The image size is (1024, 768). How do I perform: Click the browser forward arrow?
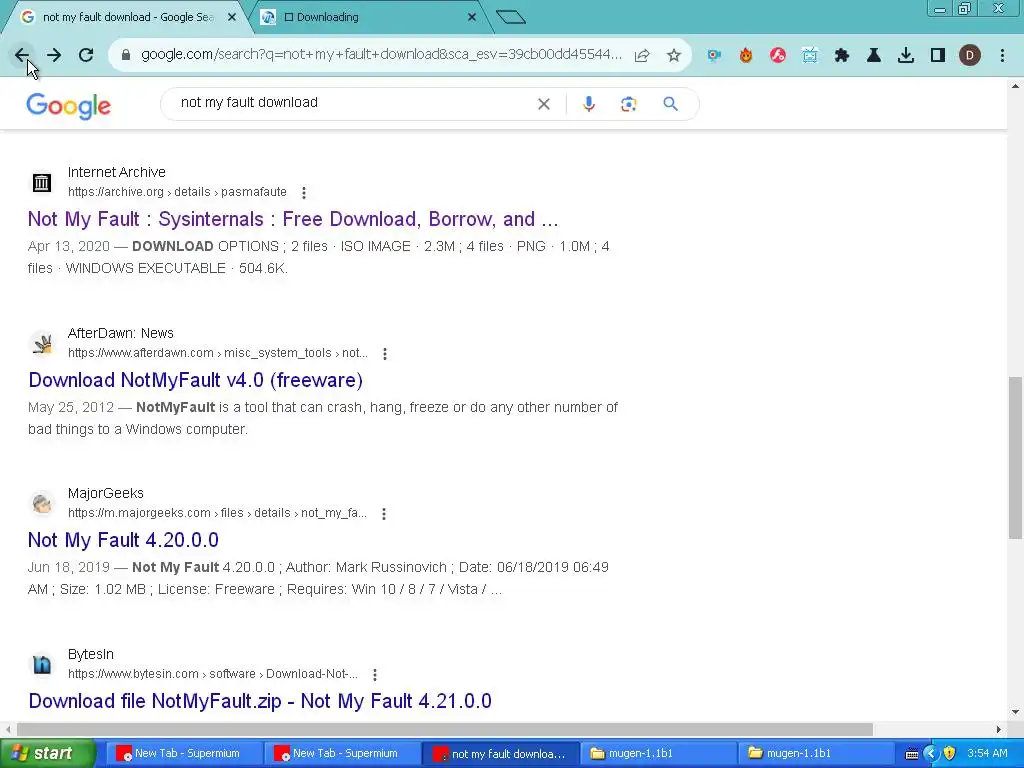tap(54, 55)
